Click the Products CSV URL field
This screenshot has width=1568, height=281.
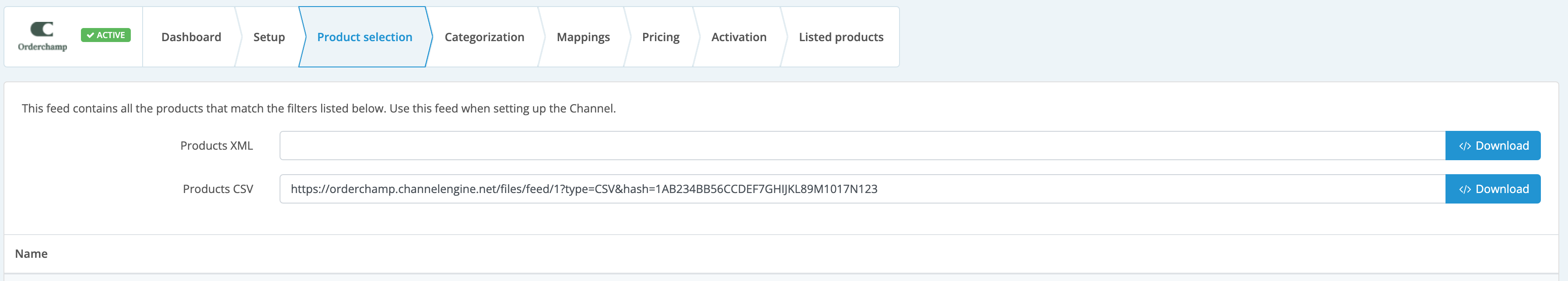point(862,189)
